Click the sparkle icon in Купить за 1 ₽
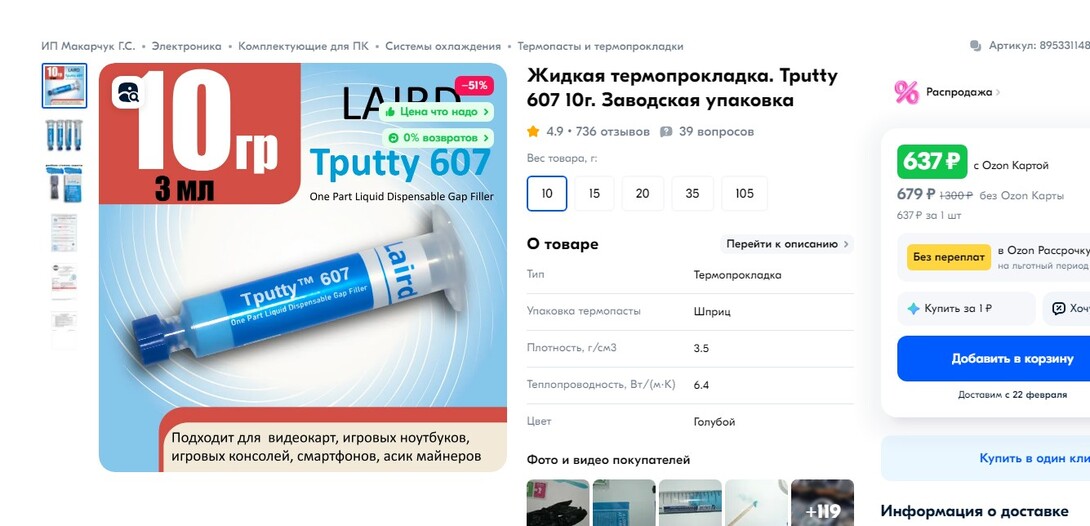Viewport: 1090px width, 526px height. 913,309
